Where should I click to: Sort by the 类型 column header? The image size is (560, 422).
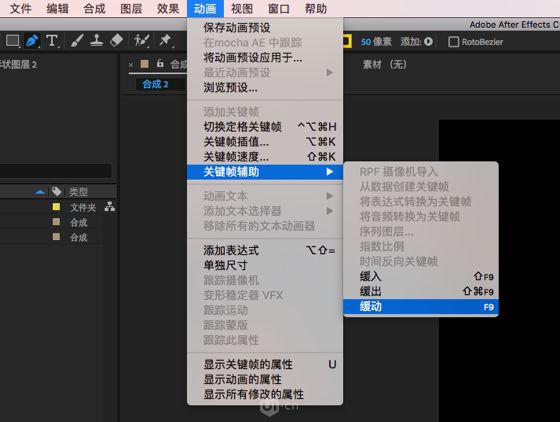coord(79,192)
